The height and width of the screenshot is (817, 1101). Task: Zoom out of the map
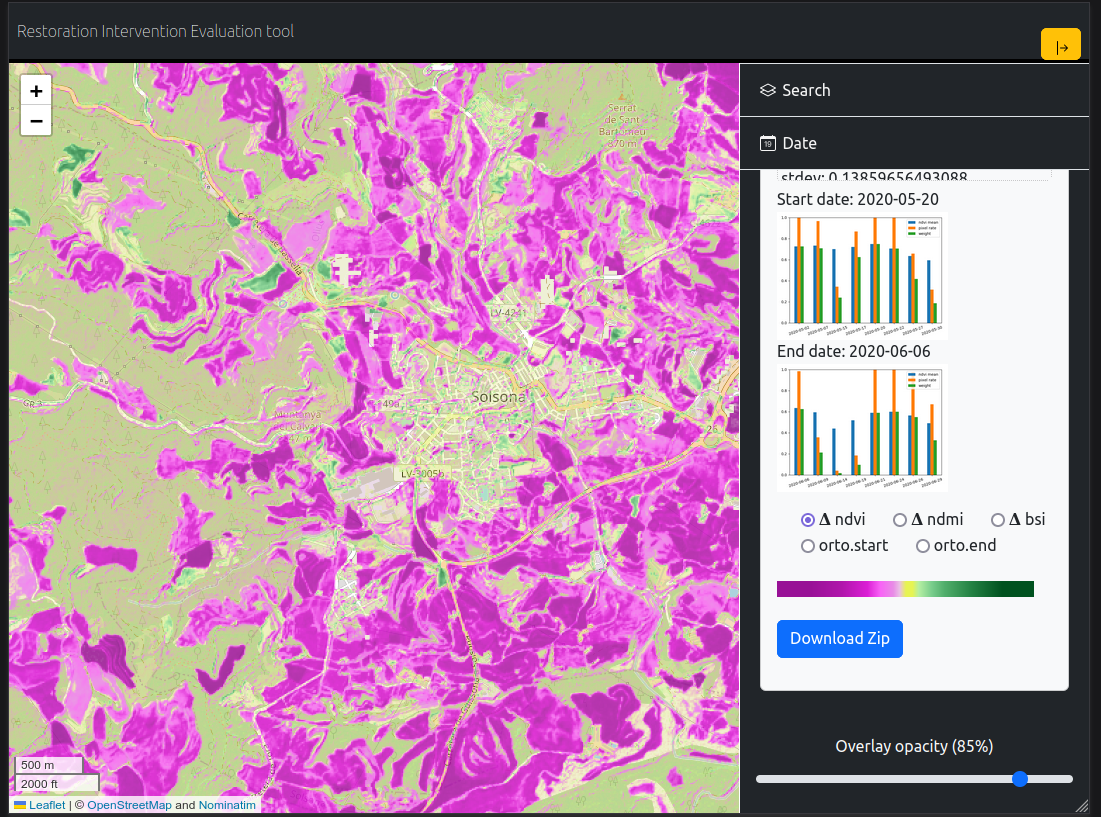(x=36, y=121)
